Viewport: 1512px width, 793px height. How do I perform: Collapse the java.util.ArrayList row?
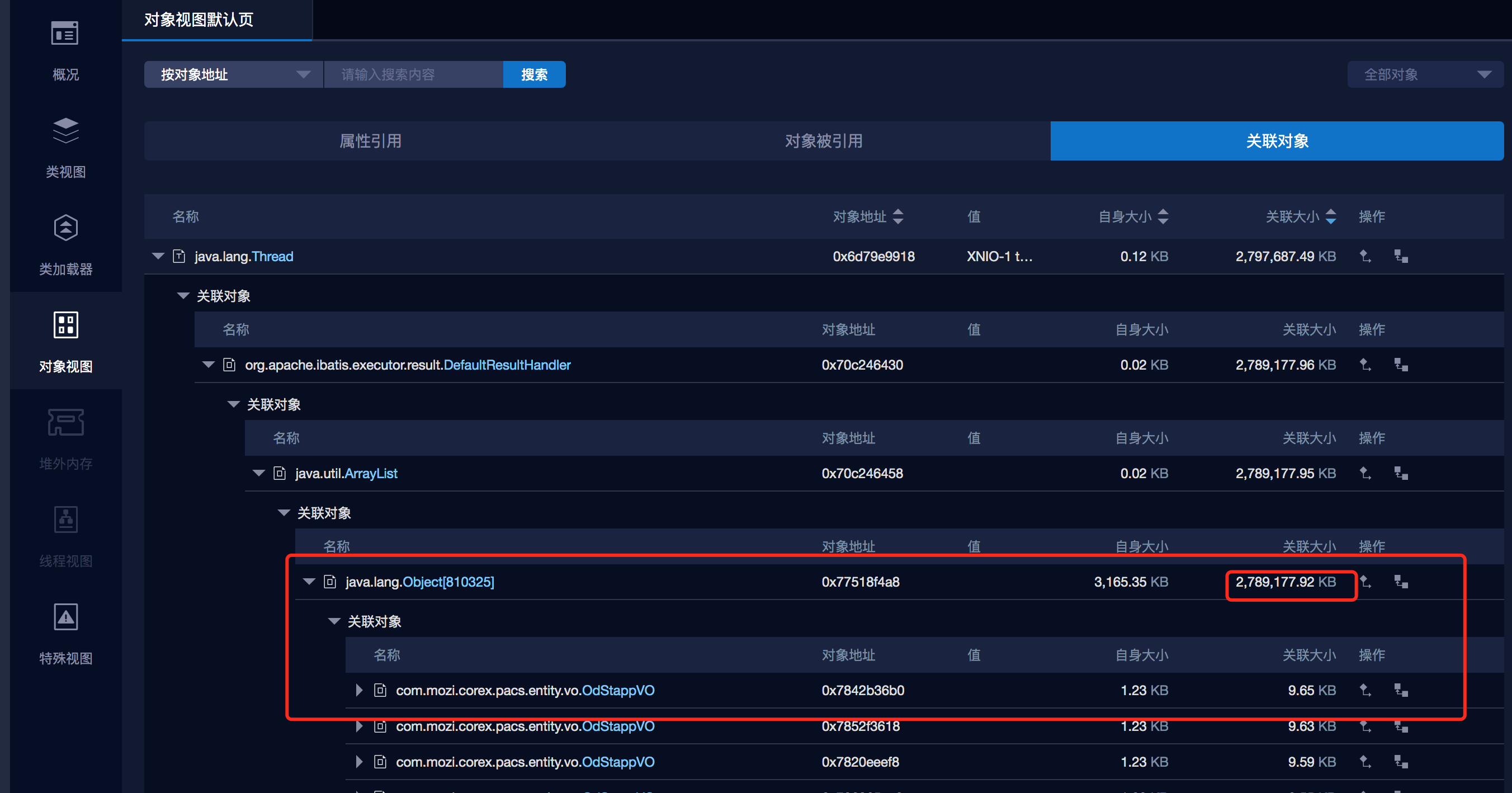(x=259, y=473)
